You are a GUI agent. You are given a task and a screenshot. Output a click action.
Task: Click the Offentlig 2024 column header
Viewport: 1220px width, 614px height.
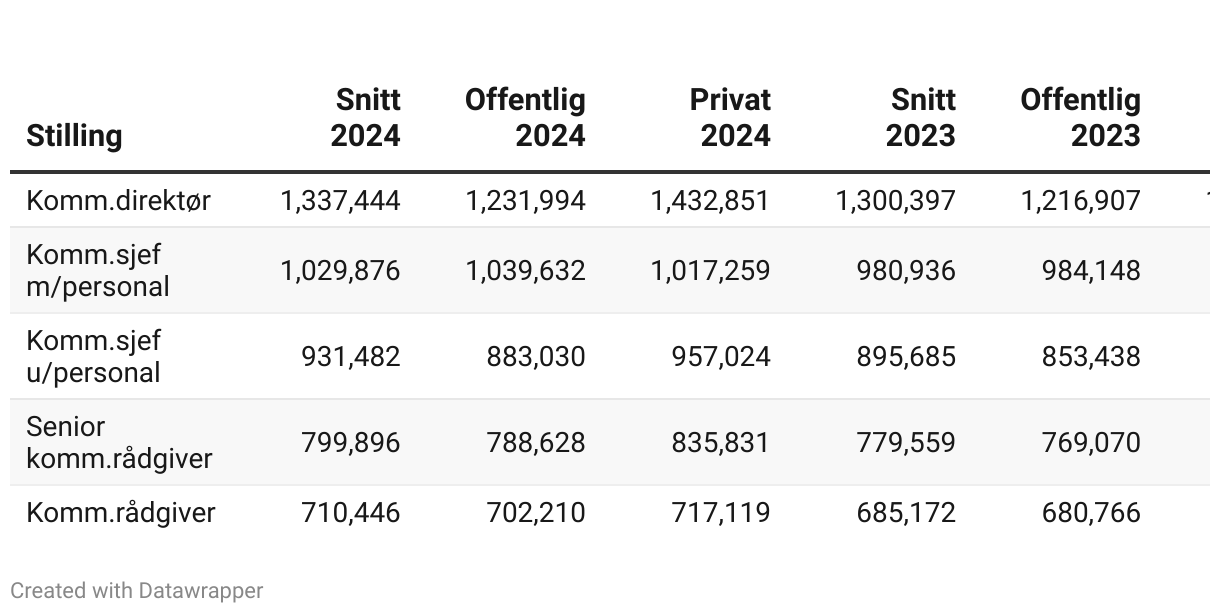526,118
